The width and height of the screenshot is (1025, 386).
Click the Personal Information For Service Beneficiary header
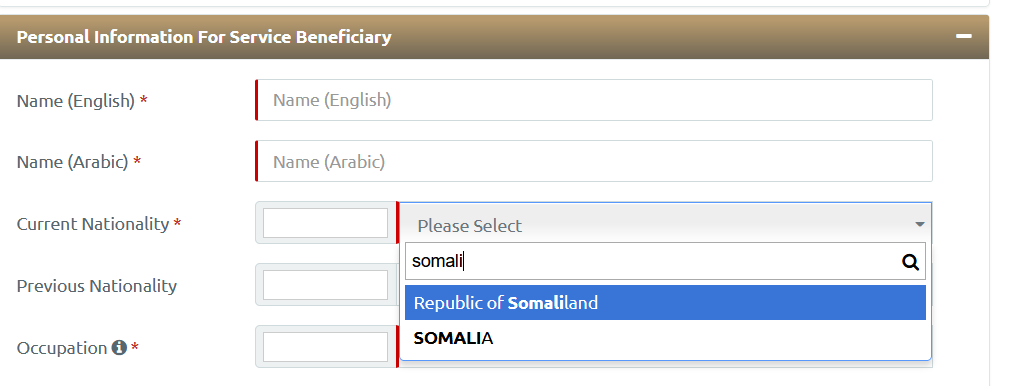(x=204, y=37)
